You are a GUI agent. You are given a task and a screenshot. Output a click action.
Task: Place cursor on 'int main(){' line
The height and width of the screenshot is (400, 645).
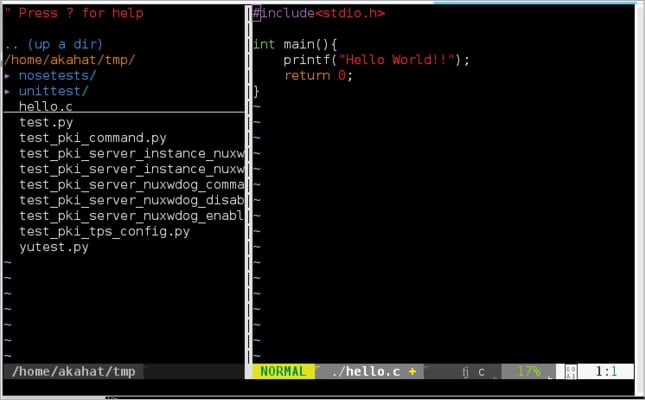(x=295, y=44)
